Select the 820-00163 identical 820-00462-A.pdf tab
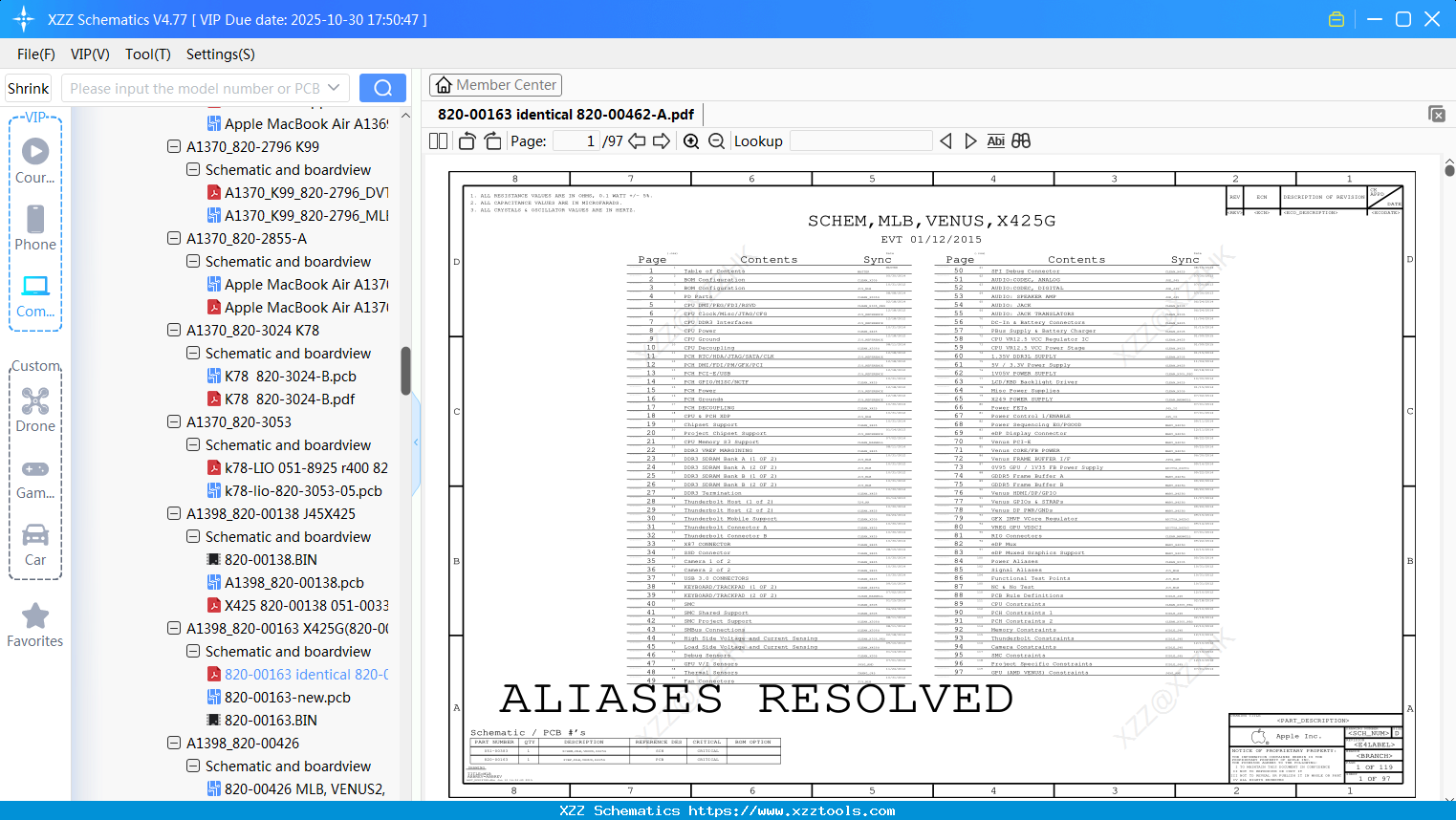 (x=566, y=115)
